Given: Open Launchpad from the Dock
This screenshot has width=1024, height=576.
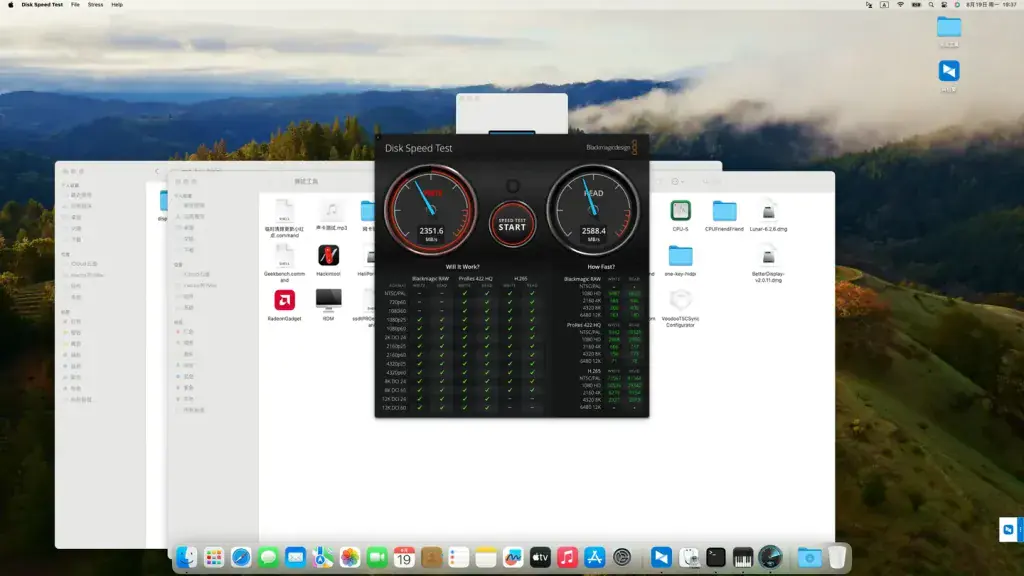Looking at the screenshot, I should point(214,557).
